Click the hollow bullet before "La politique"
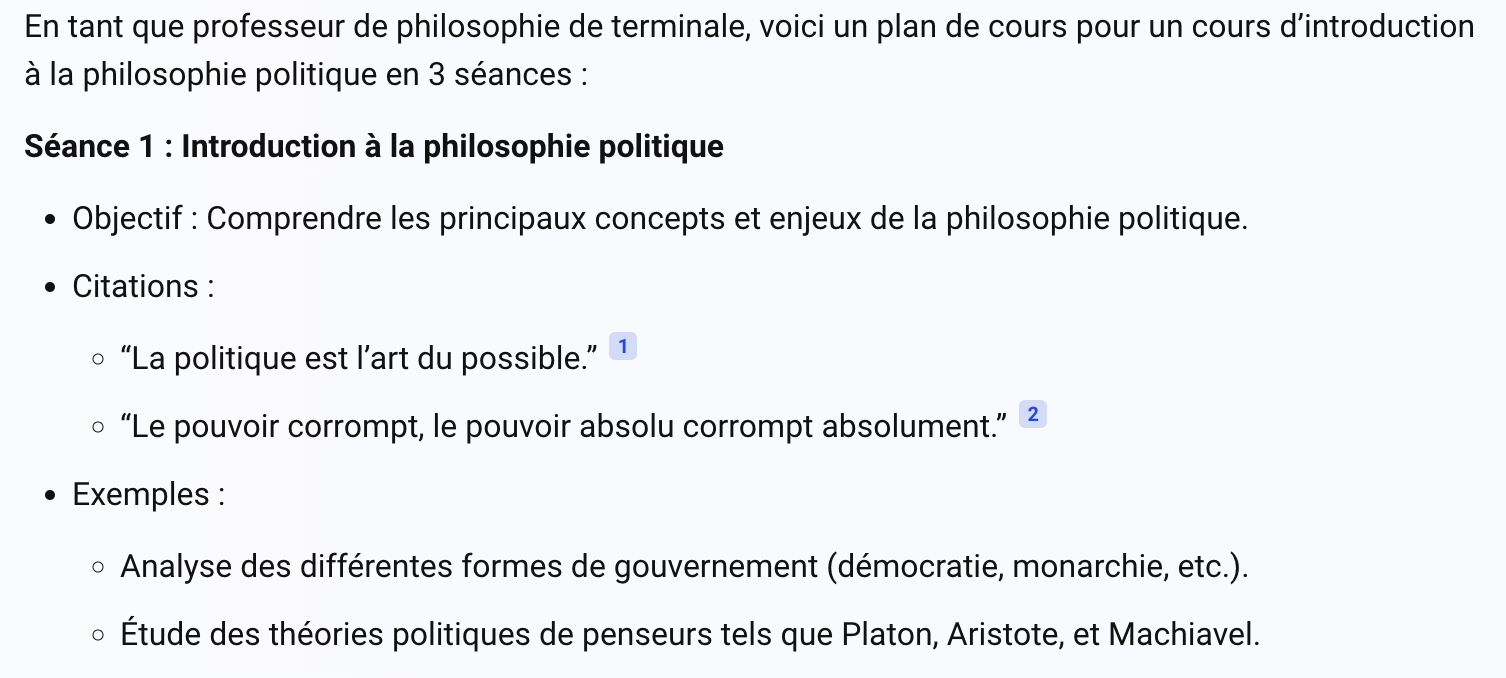 [98, 359]
